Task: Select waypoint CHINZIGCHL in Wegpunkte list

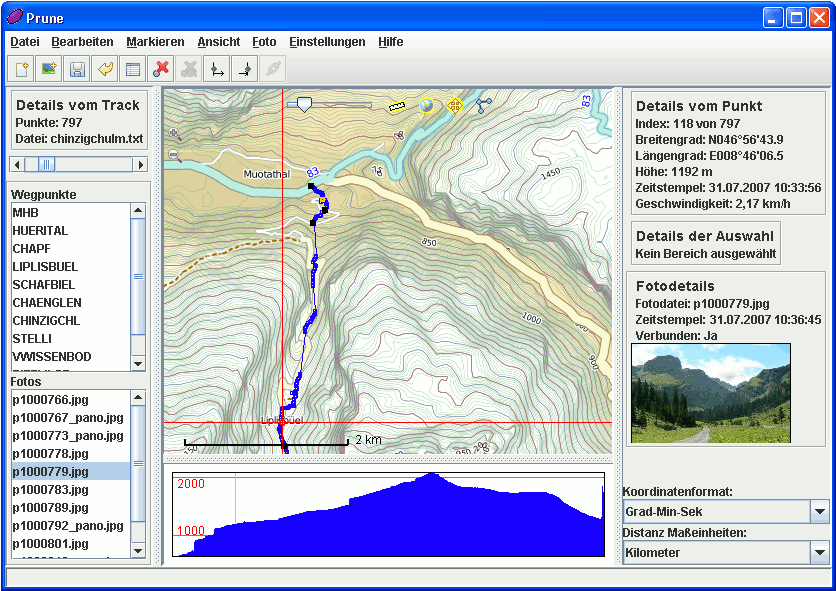Action: [47, 321]
